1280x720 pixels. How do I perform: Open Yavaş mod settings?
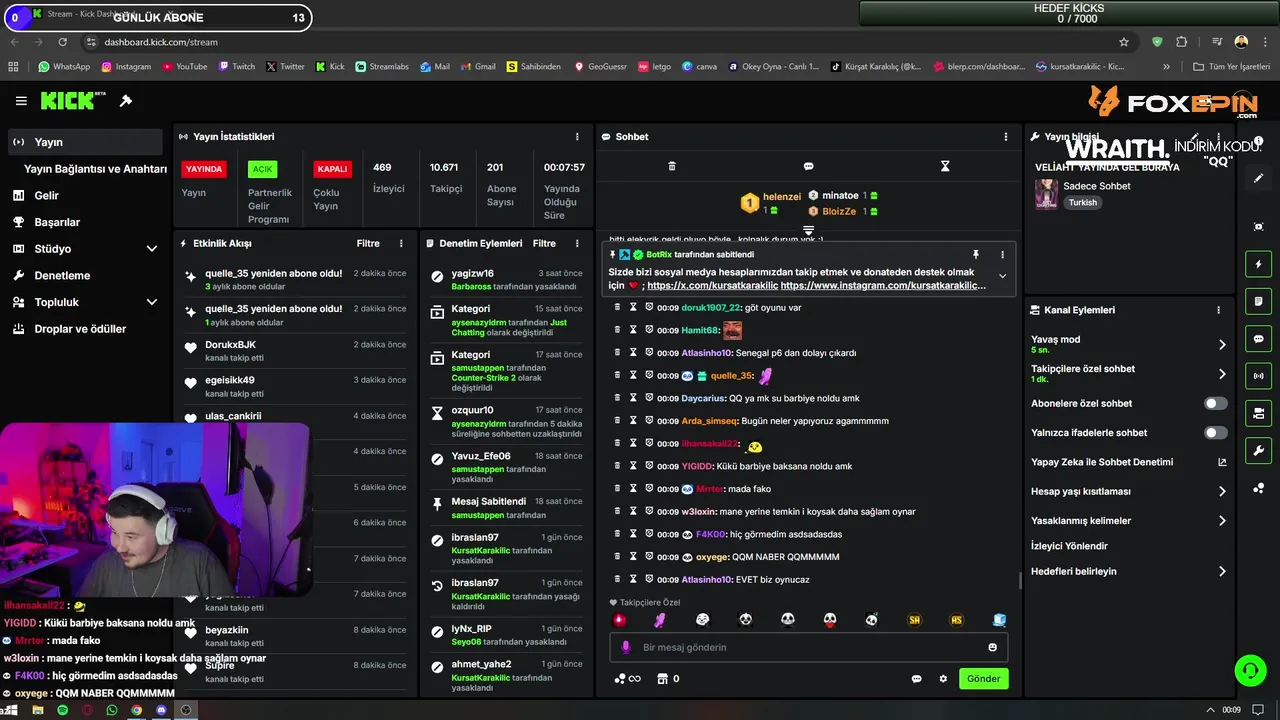(1129, 344)
